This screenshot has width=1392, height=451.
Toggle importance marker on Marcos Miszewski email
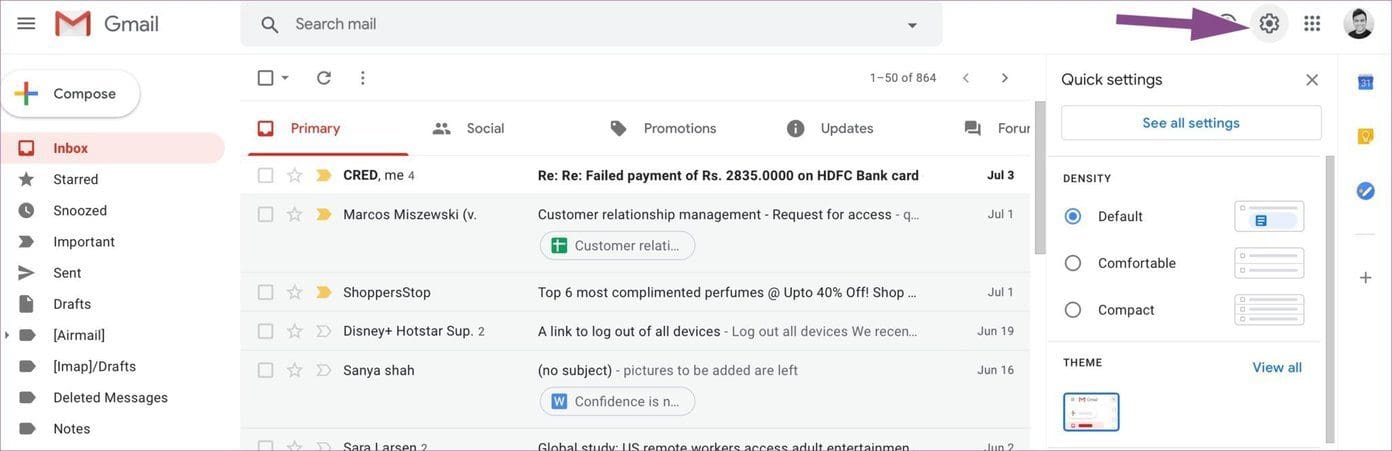(x=323, y=214)
